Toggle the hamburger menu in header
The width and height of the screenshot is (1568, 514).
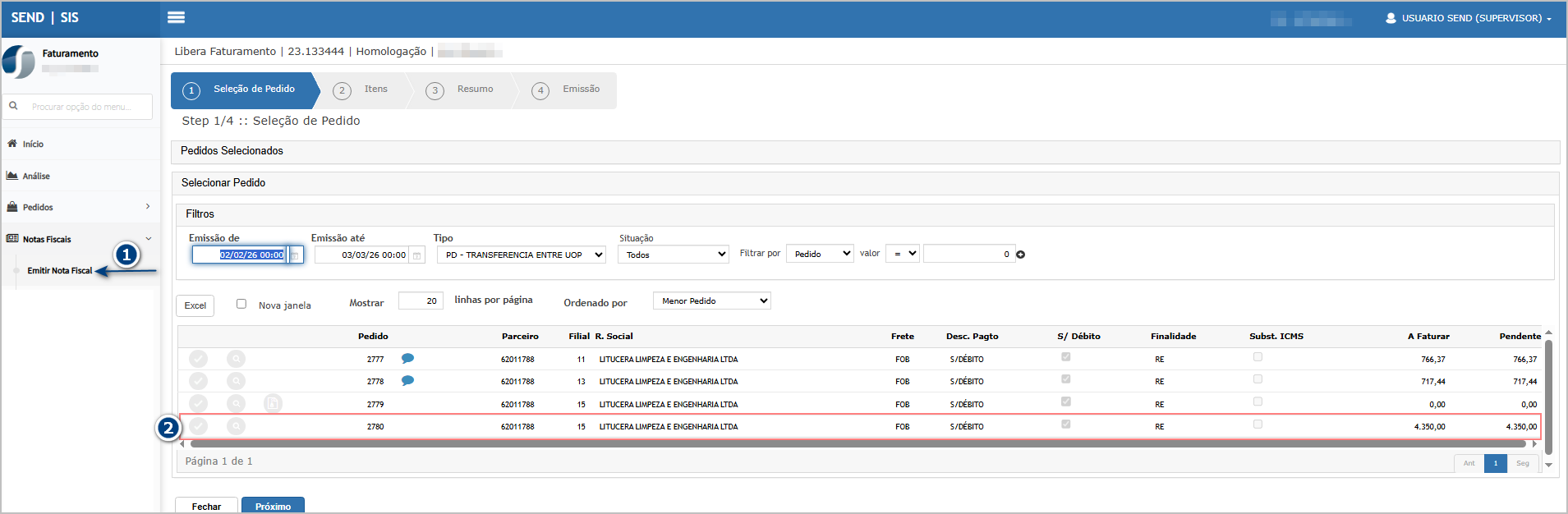176,17
